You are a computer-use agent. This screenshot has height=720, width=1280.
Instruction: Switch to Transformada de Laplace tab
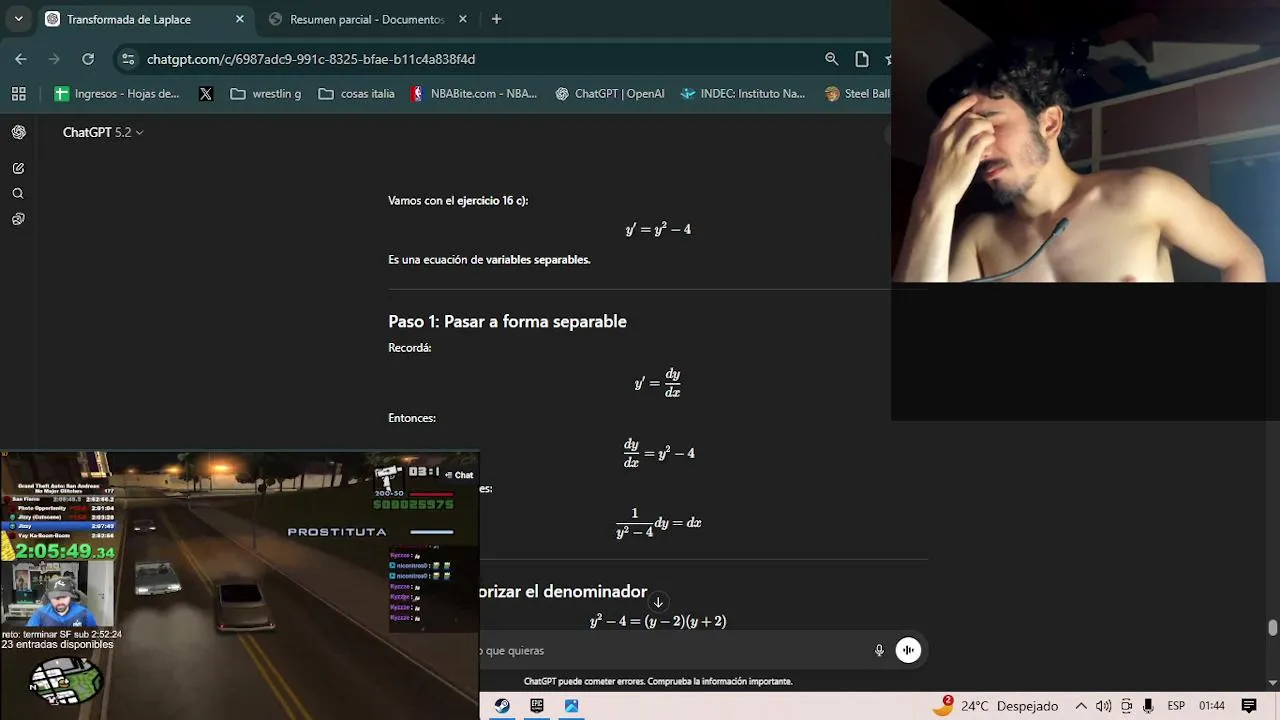click(145, 19)
